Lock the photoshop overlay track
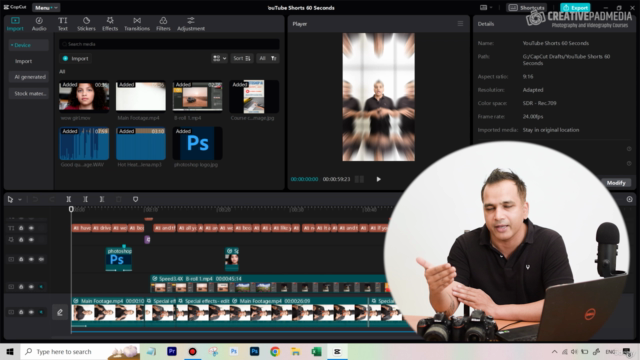 21,259
